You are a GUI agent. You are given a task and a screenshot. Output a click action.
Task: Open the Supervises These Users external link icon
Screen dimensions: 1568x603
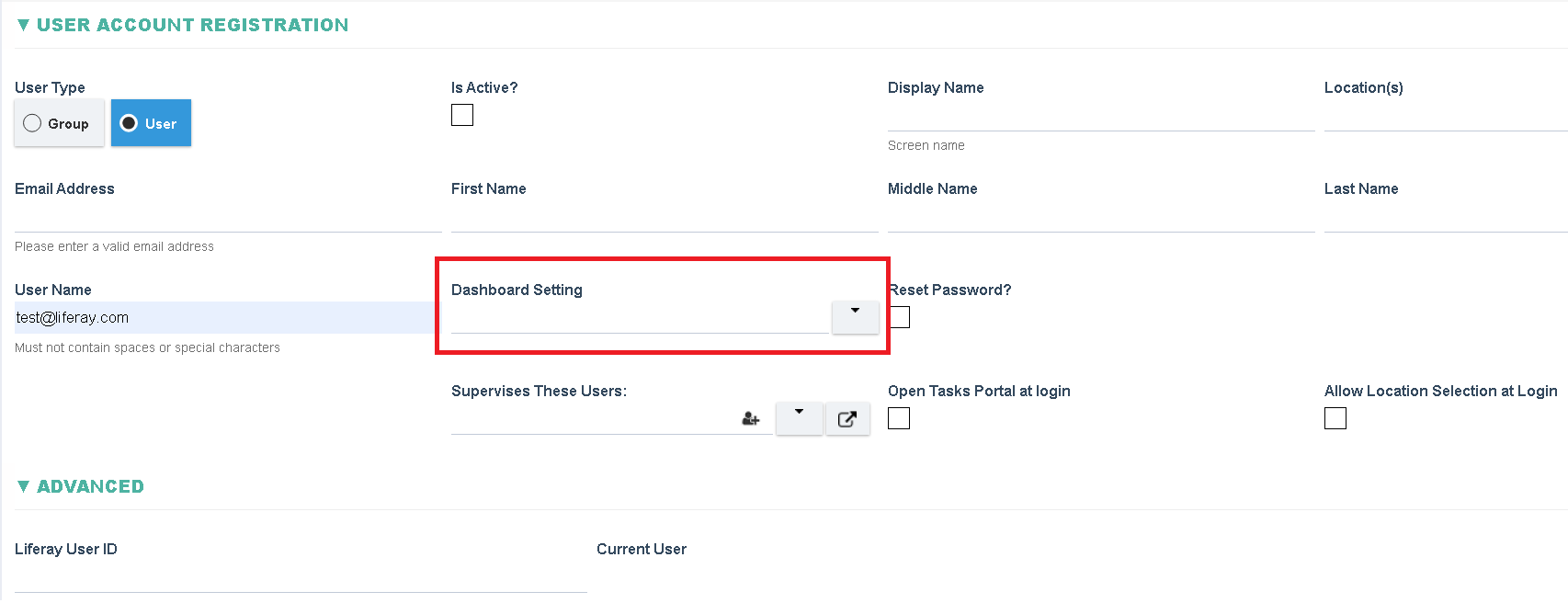(x=847, y=419)
